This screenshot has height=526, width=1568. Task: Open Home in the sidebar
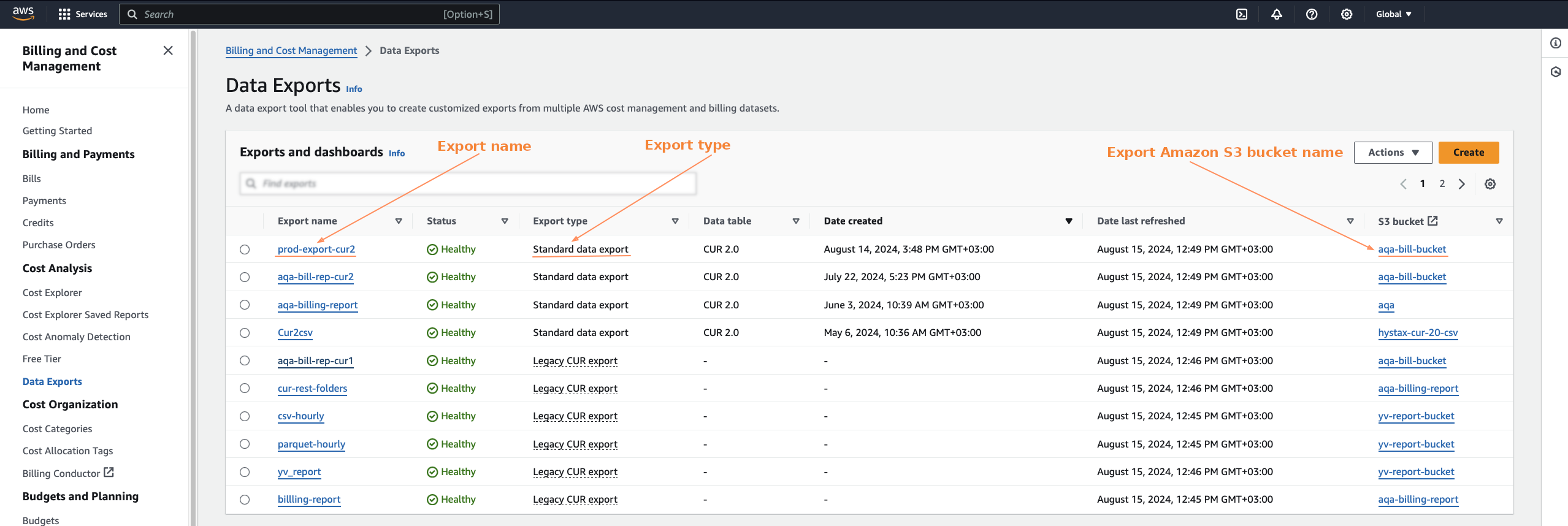(36, 110)
